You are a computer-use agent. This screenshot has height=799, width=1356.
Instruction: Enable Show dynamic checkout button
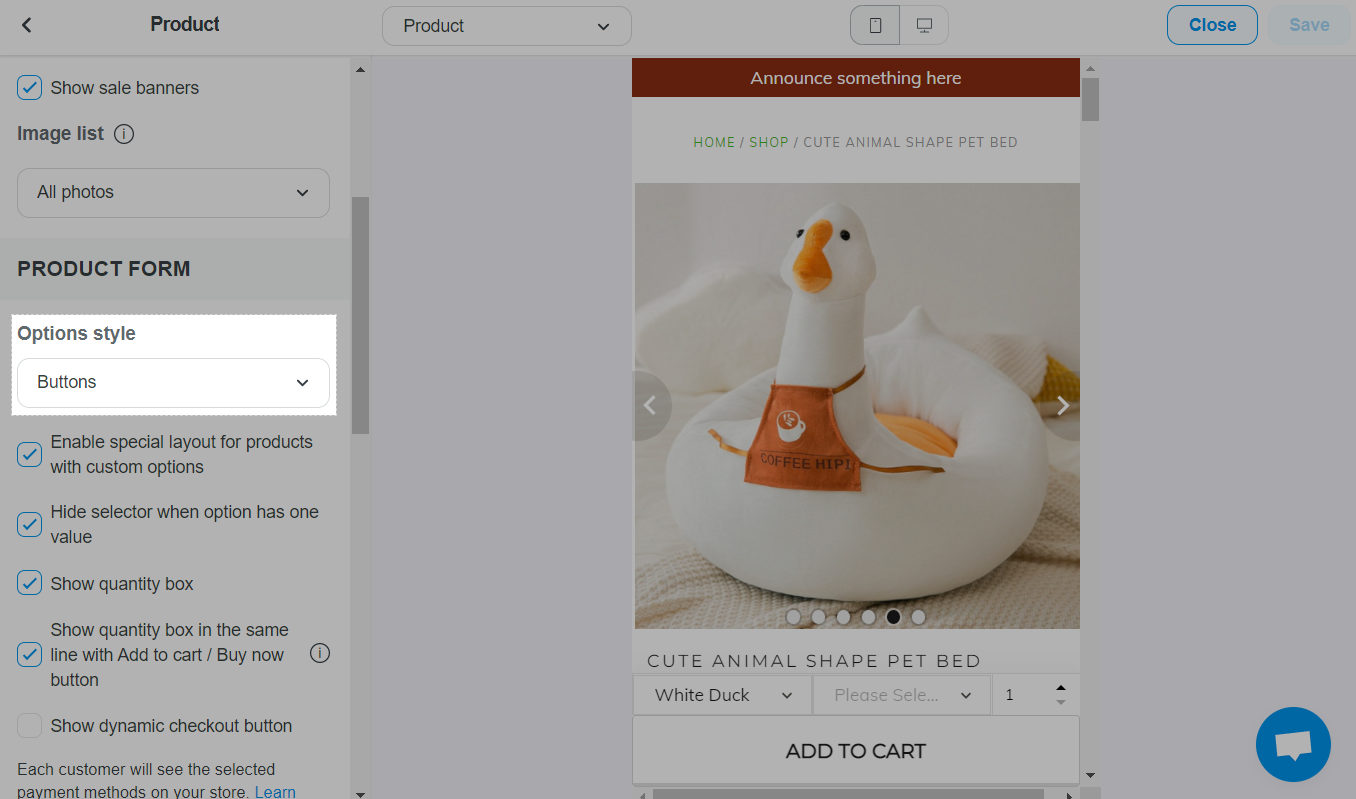pos(30,726)
